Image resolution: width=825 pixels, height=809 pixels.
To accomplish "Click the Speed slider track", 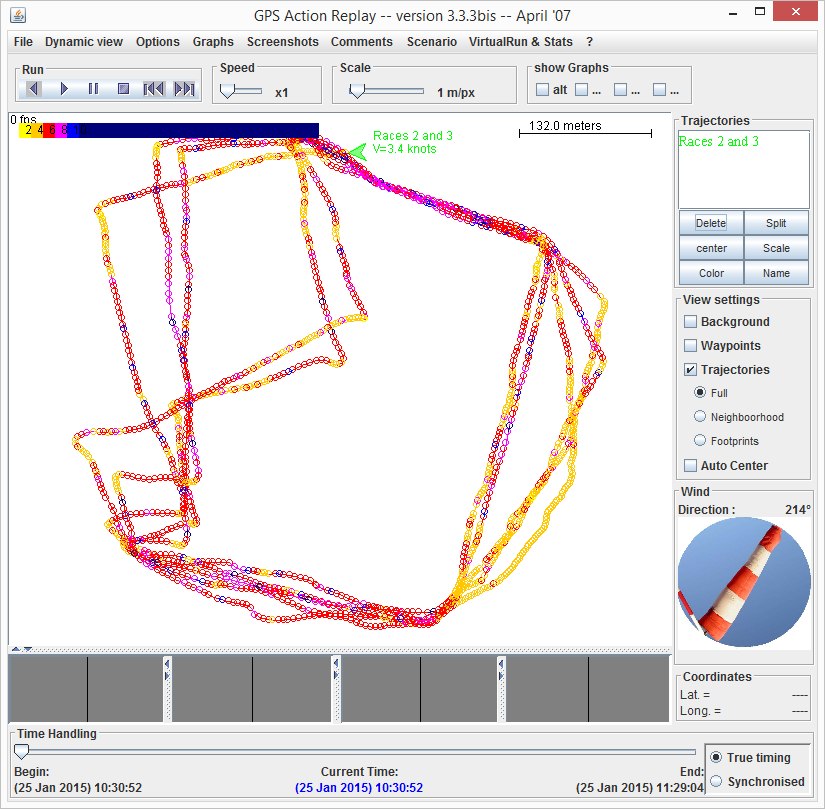I will 245,90.
